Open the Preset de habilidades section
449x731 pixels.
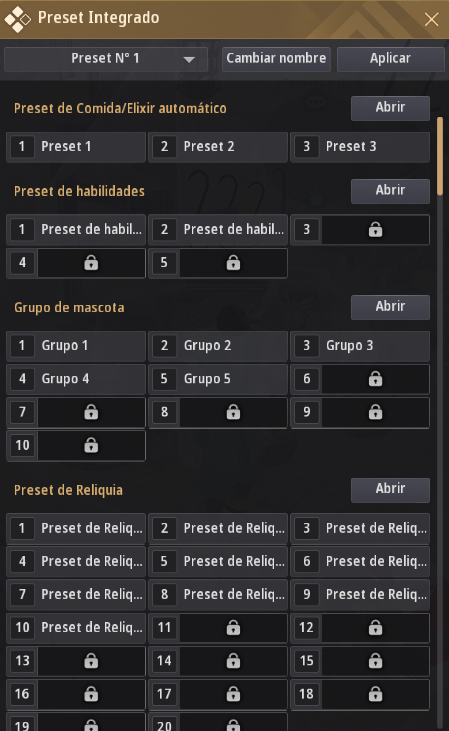click(390, 191)
